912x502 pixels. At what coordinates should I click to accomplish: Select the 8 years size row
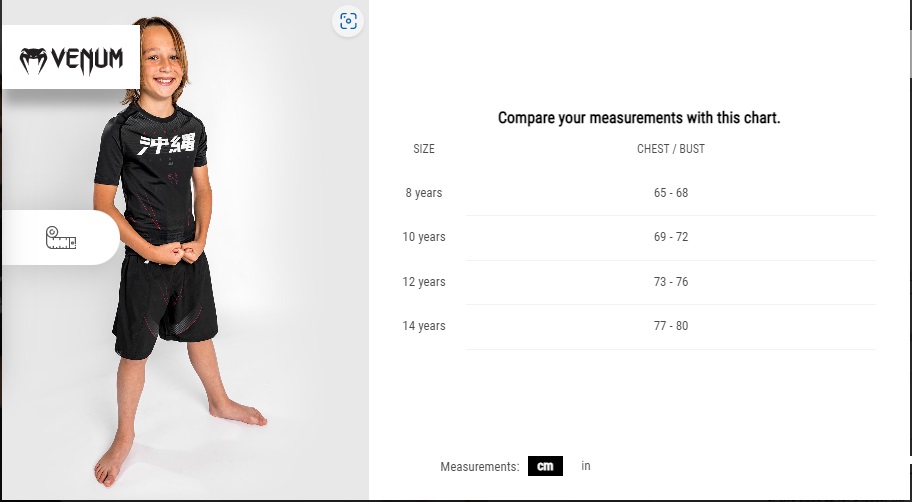click(x=639, y=193)
